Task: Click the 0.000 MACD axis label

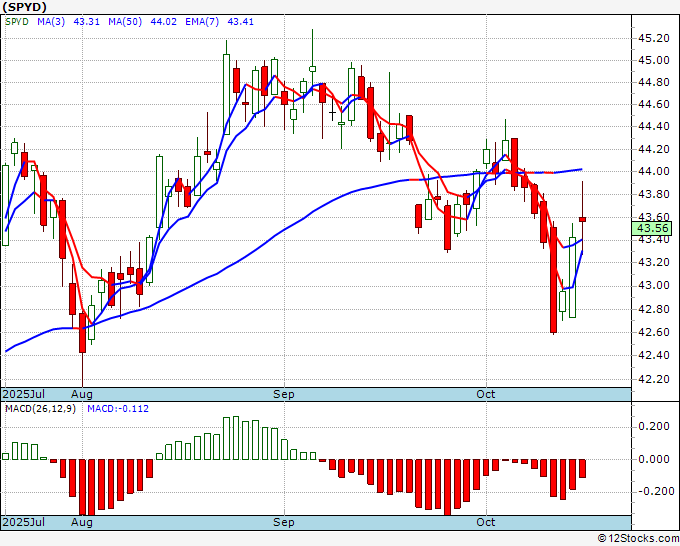Action: [x=654, y=459]
